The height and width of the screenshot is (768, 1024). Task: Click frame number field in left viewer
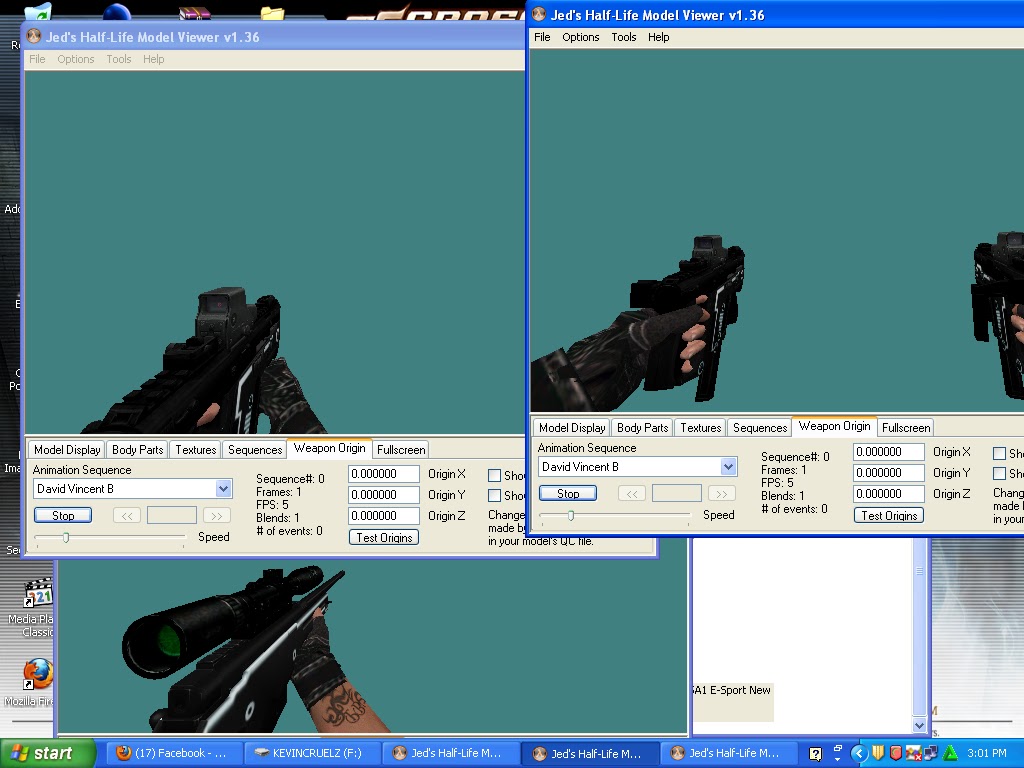(x=172, y=516)
